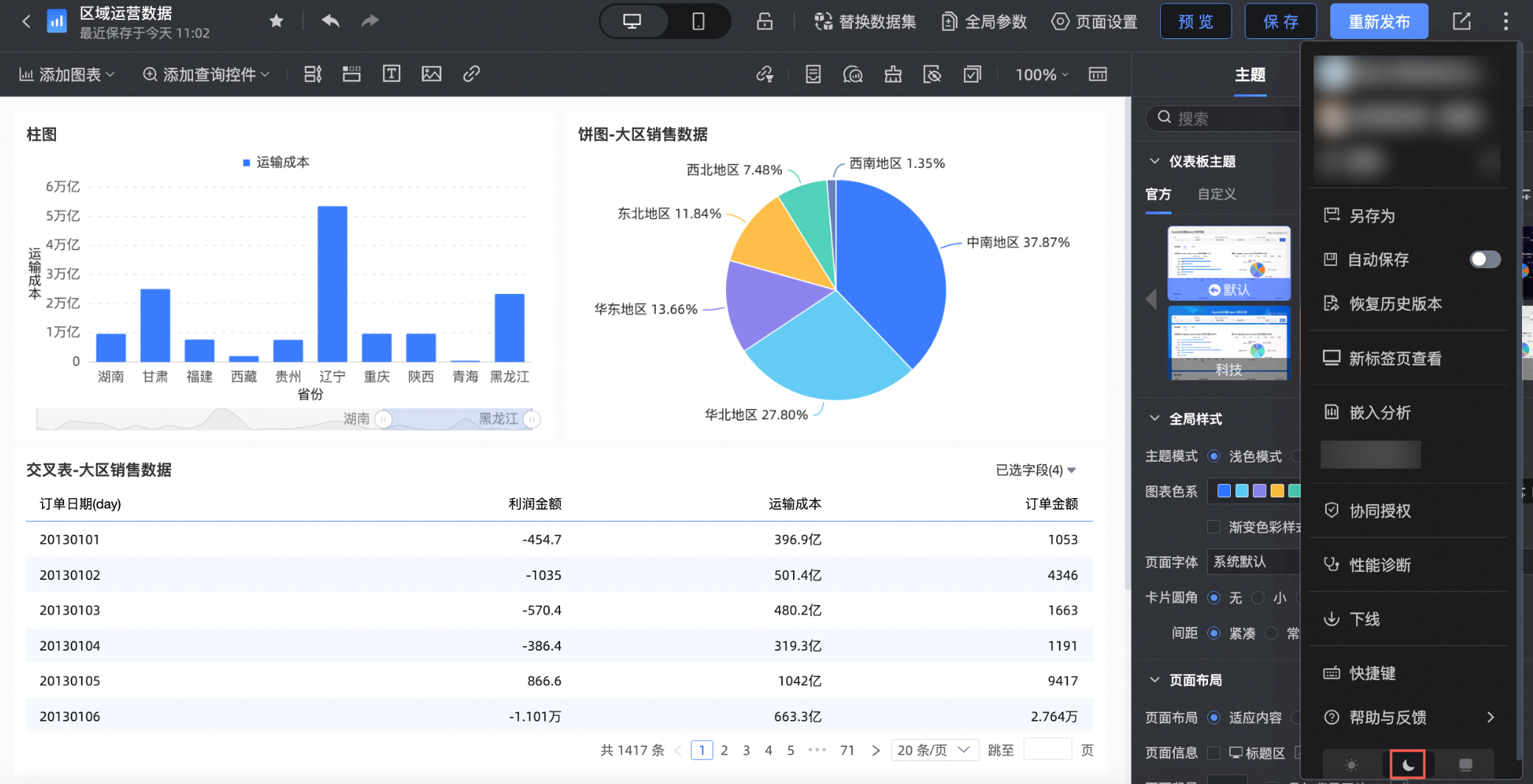Select light mode radio button

[x=1214, y=456]
